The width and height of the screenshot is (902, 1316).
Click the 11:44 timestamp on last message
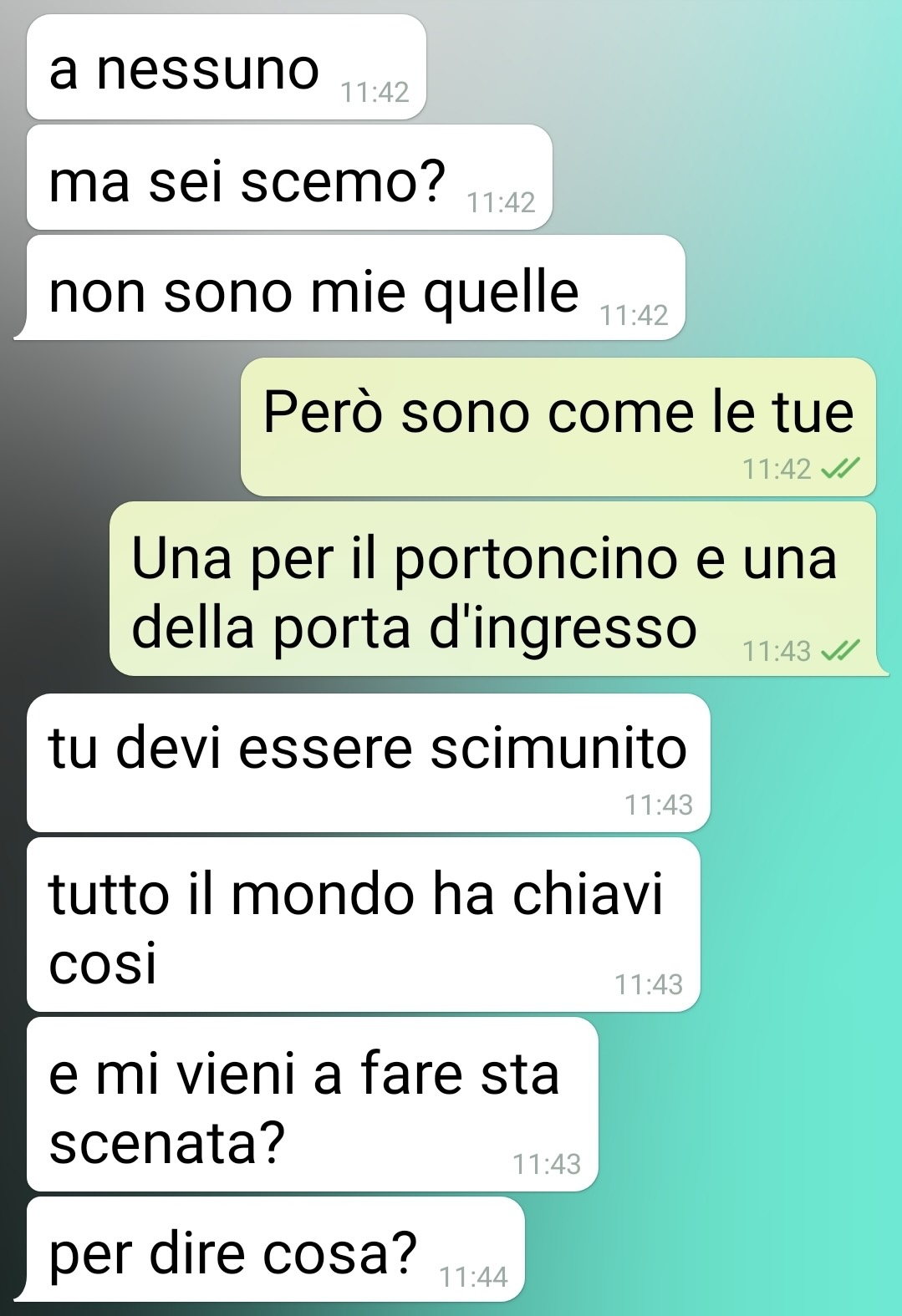click(474, 1277)
